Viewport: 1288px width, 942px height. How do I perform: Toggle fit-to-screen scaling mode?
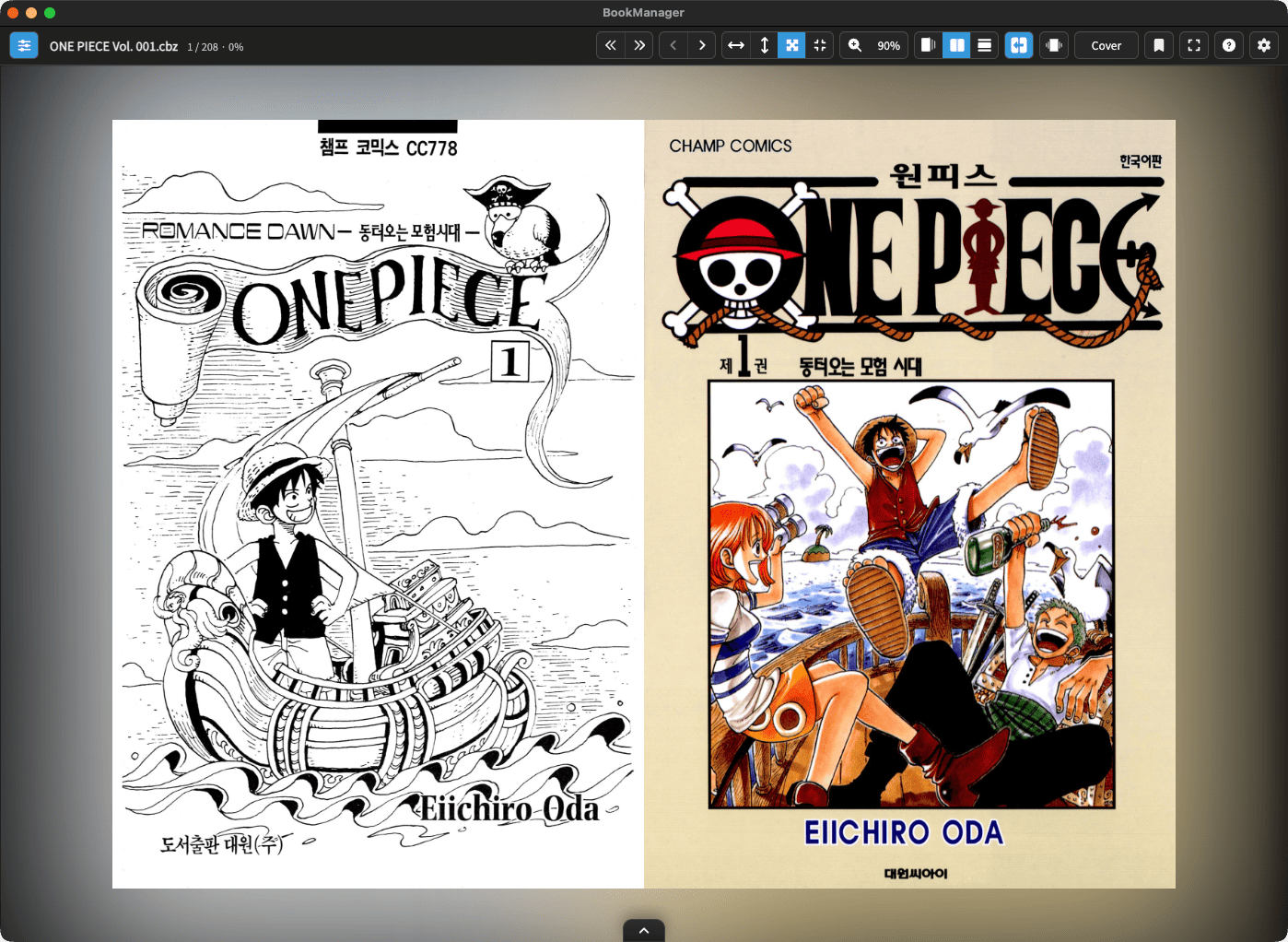coord(791,45)
